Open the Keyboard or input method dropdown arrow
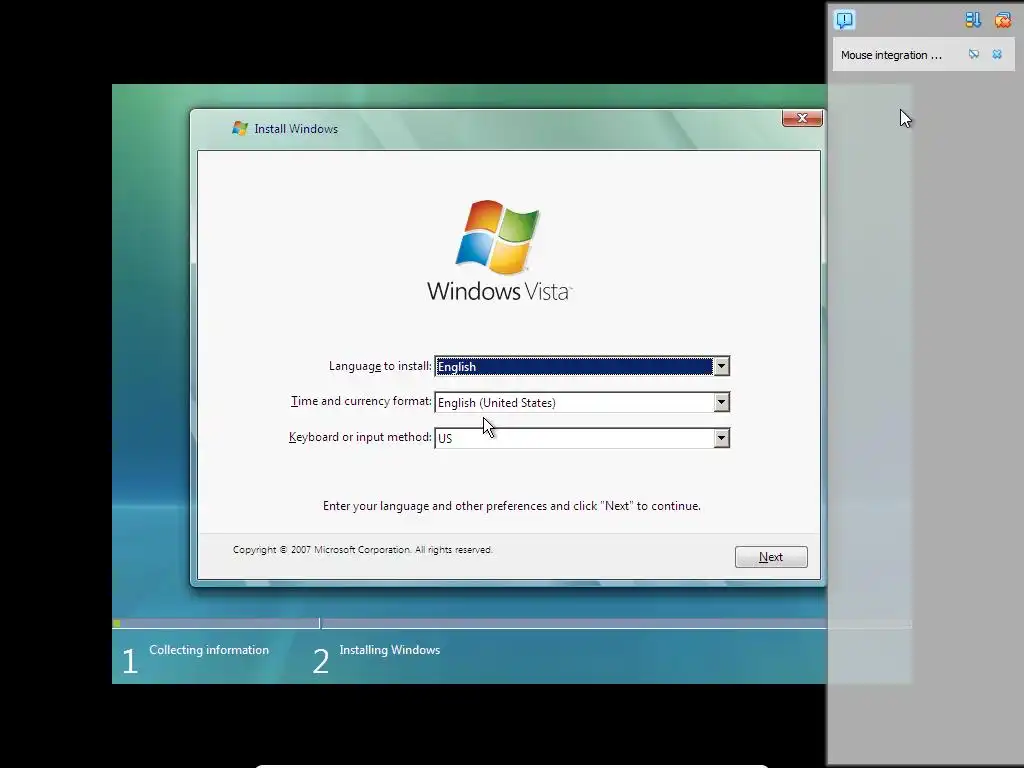Image resolution: width=1024 pixels, height=768 pixels. (x=721, y=438)
